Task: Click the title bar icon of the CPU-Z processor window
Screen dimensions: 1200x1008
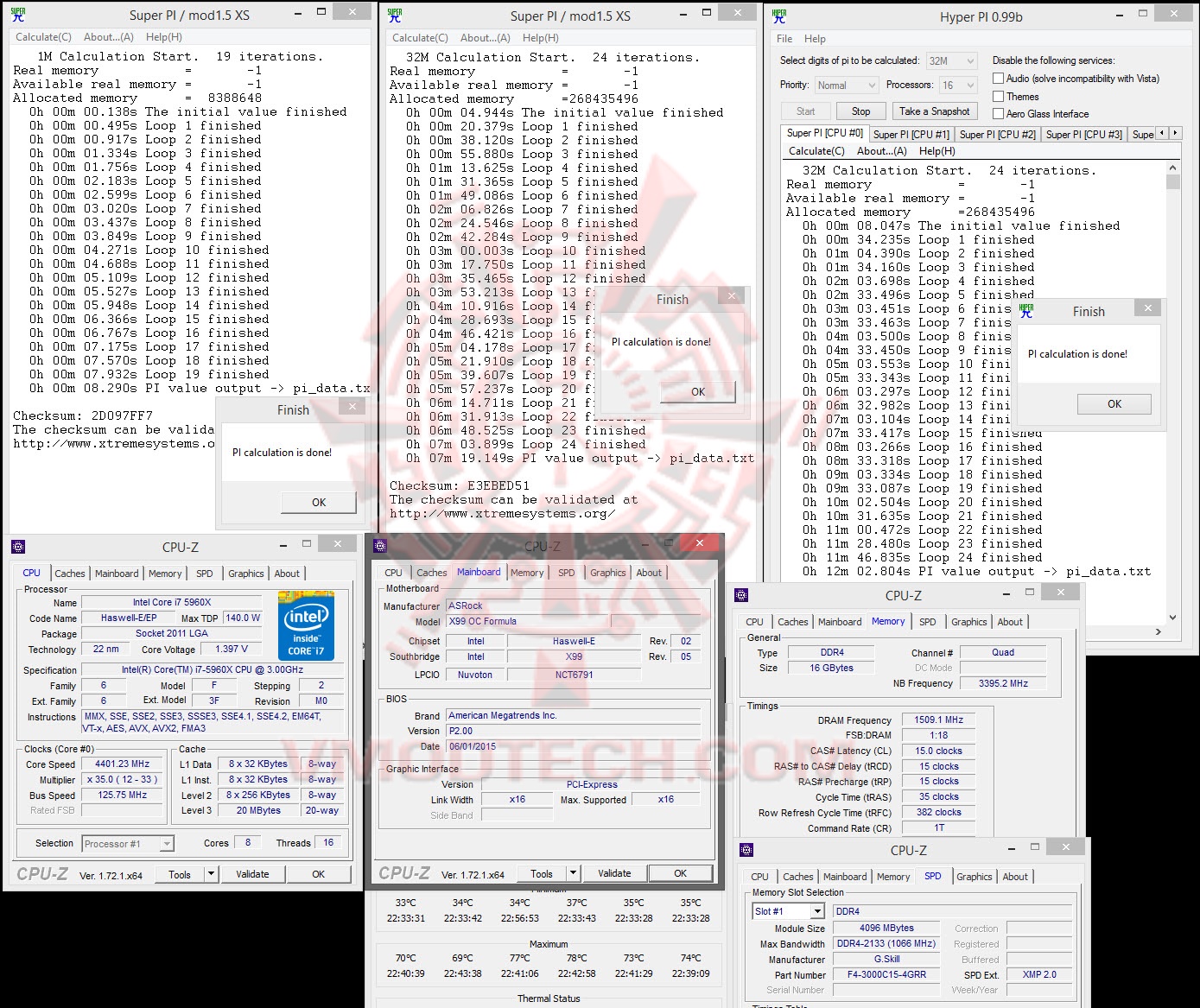Action: [x=18, y=547]
